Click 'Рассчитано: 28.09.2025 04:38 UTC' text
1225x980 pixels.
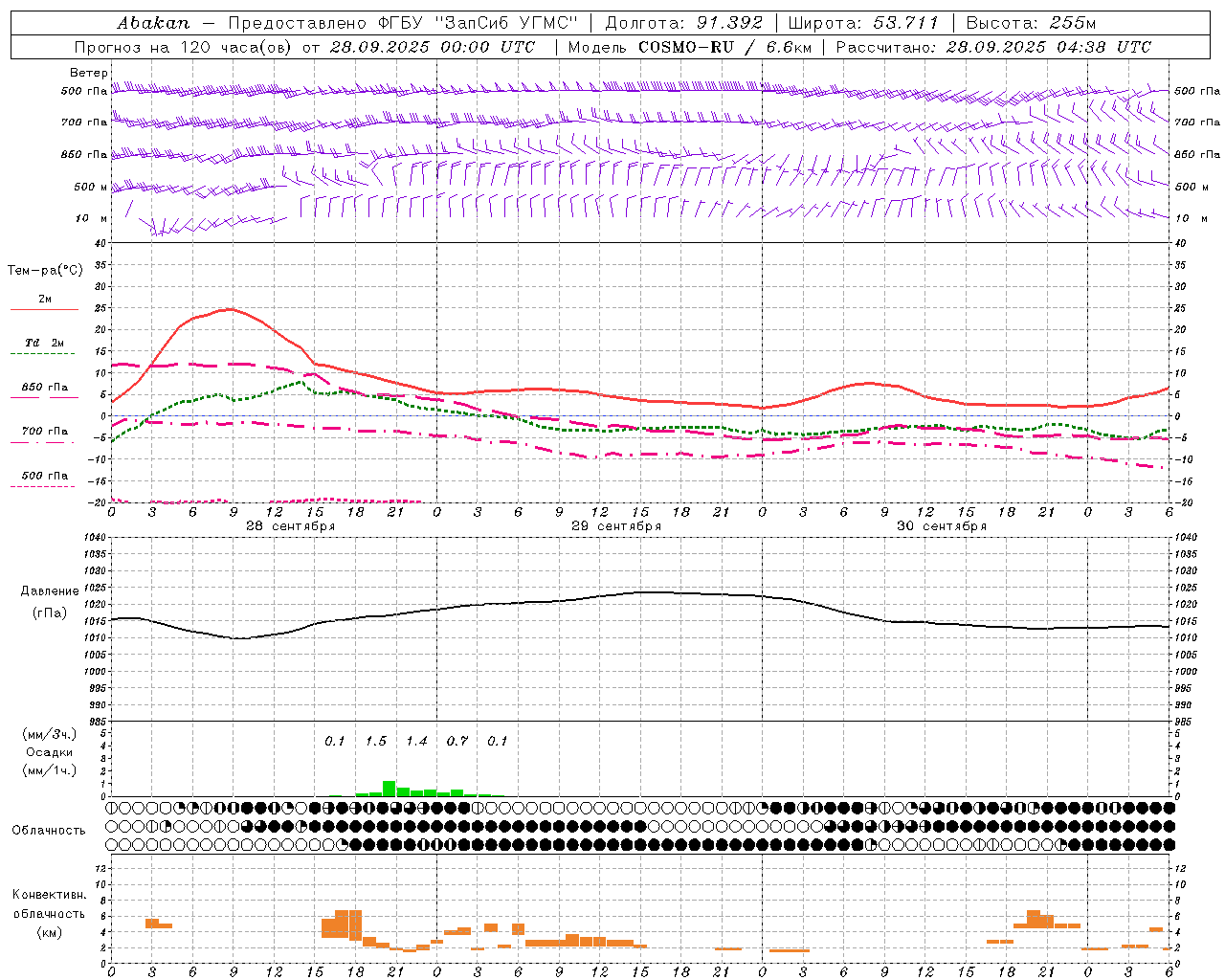pyautogui.click(x=993, y=47)
